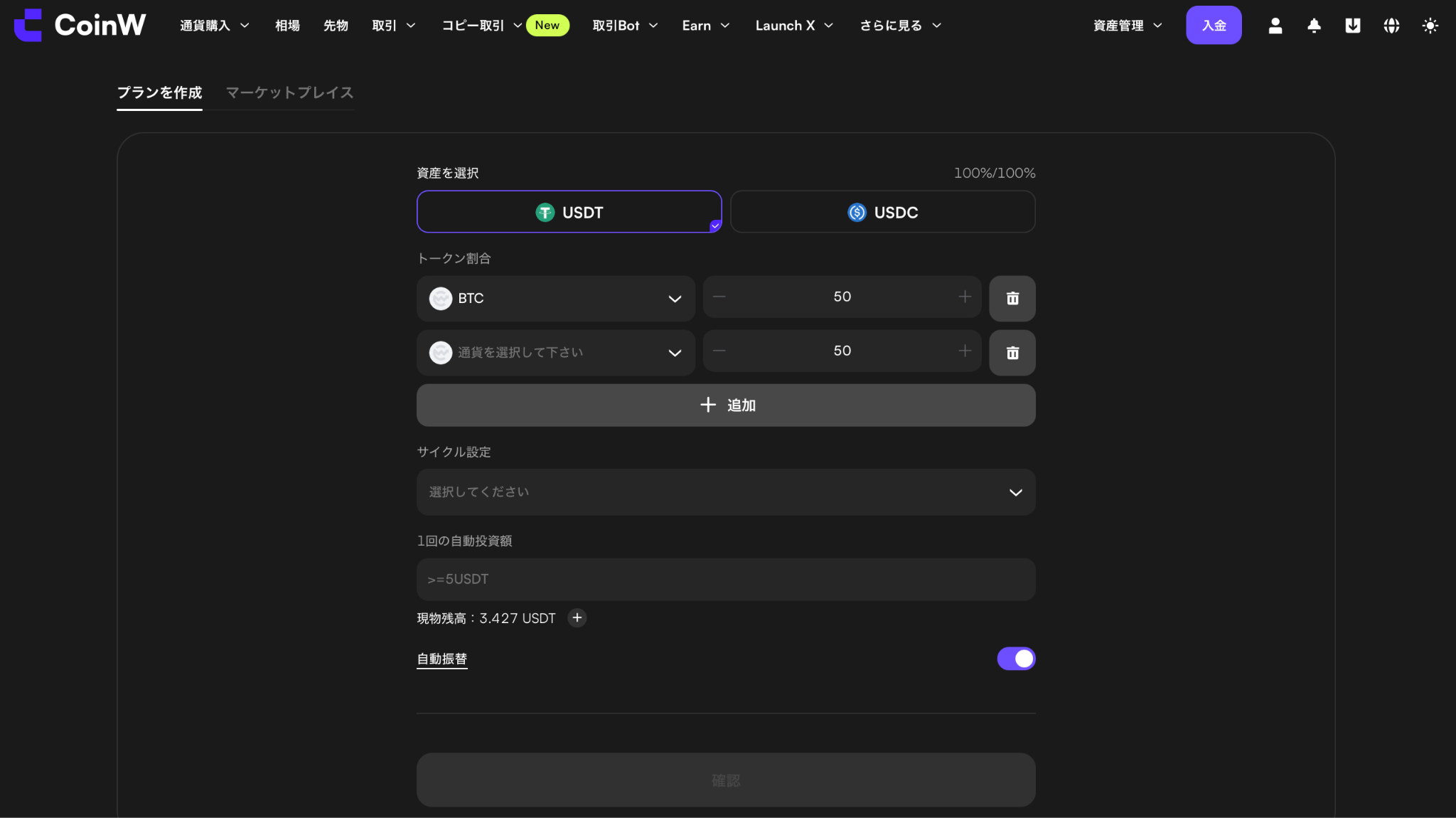The width and height of the screenshot is (1456, 818).
Task: Expand the コピー取引 menu
Action: pyautogui.click(x=481, y=26)
